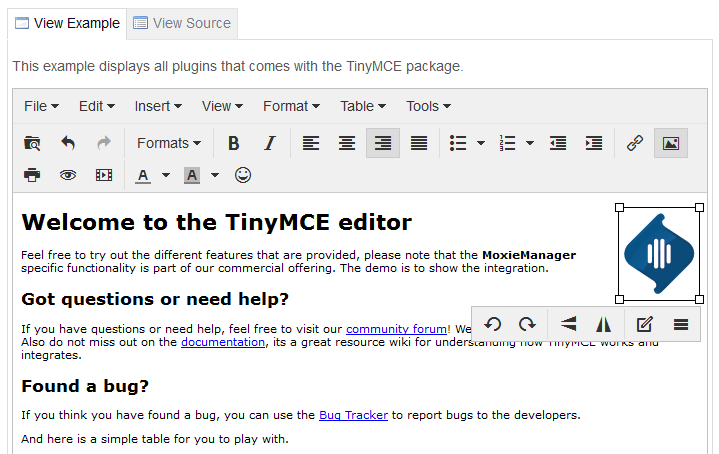Open the Format menu

(x=291, y=106)
